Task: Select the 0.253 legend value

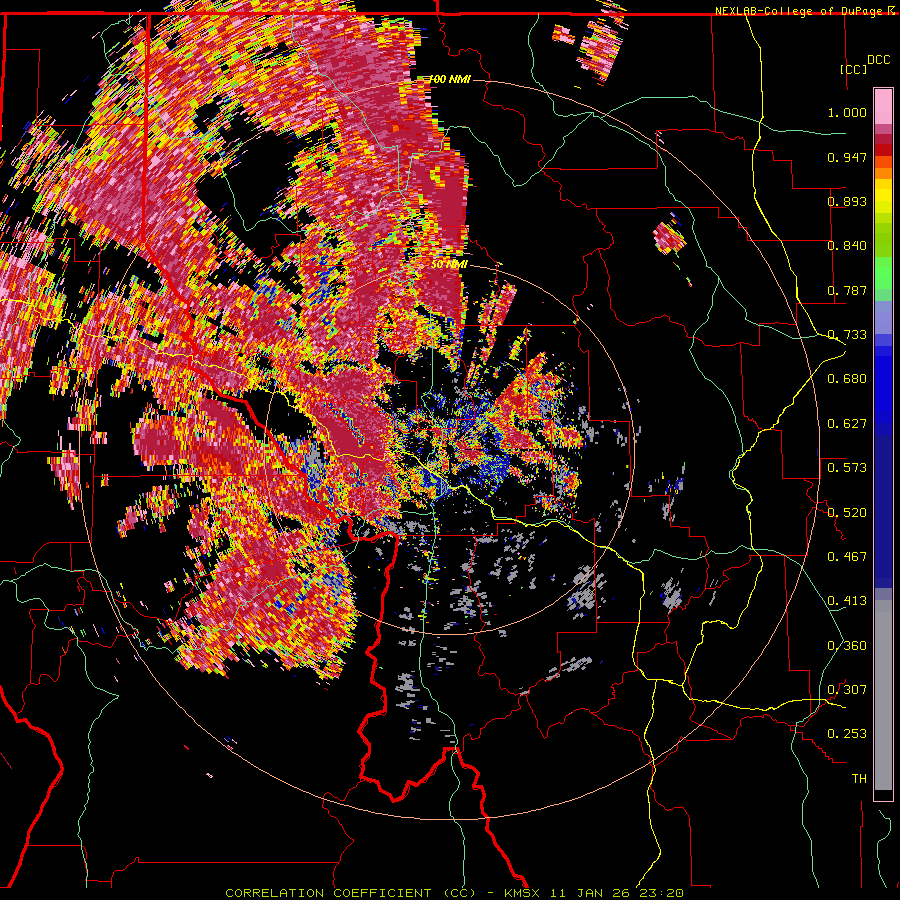Action: [847, 734]
